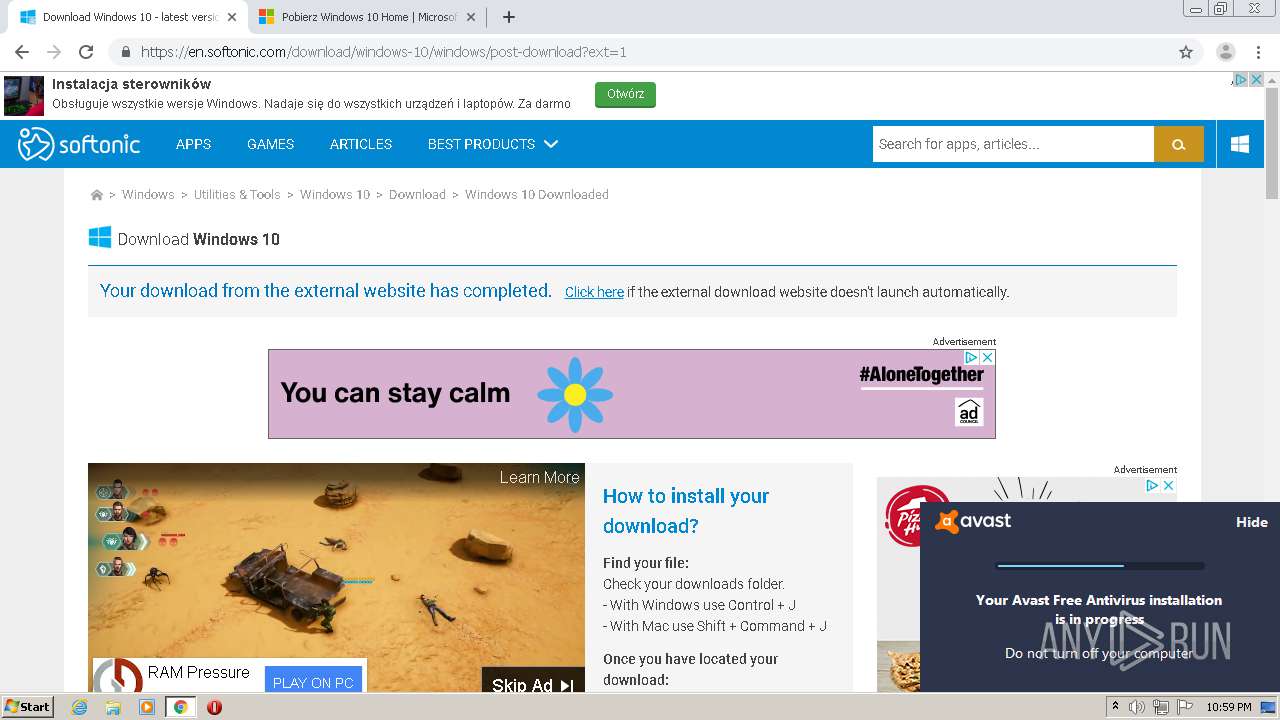Open the Windows Start menu

tap(28, 707)
